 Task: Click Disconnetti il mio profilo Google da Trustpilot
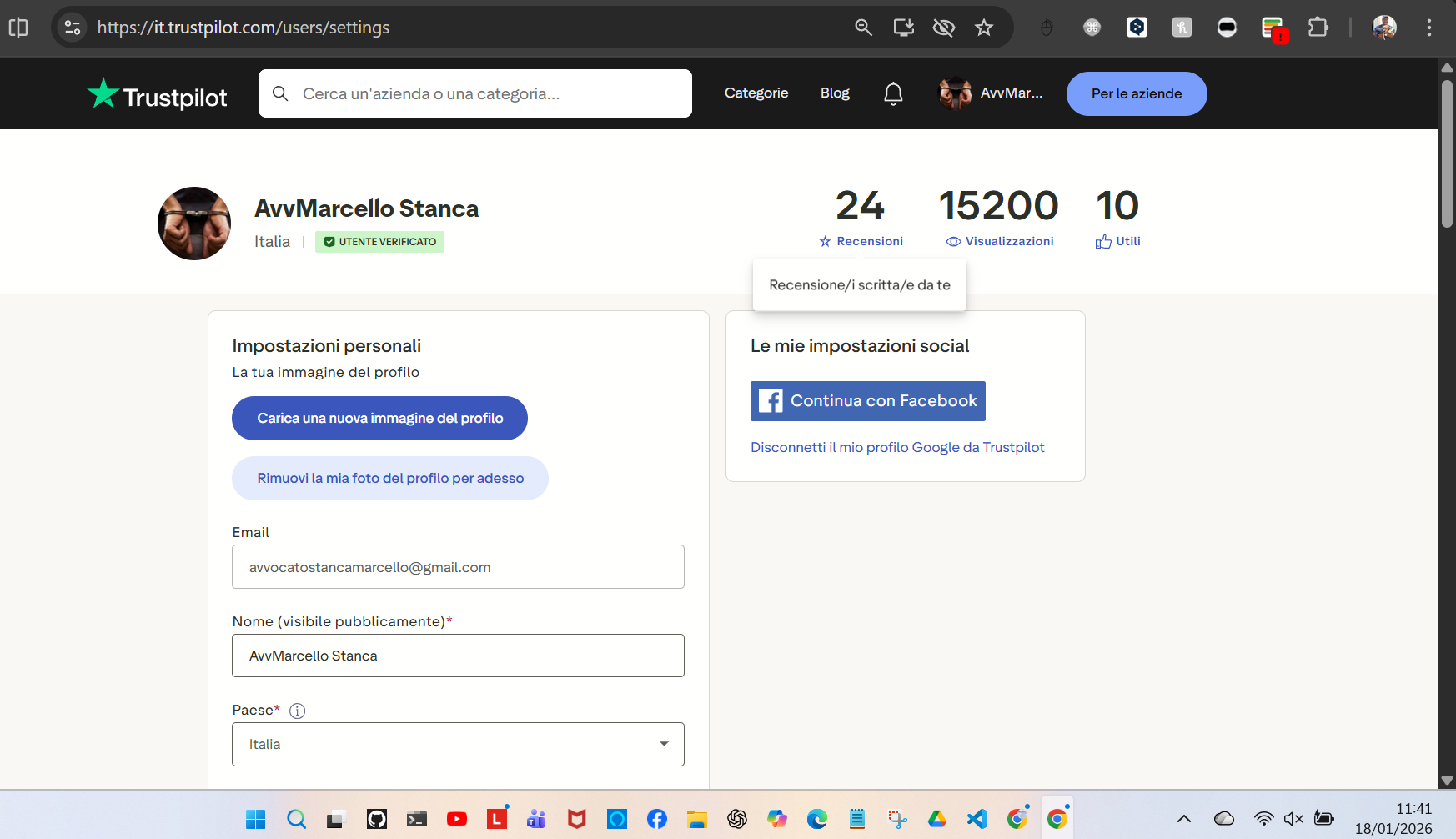tap(897, 447)
